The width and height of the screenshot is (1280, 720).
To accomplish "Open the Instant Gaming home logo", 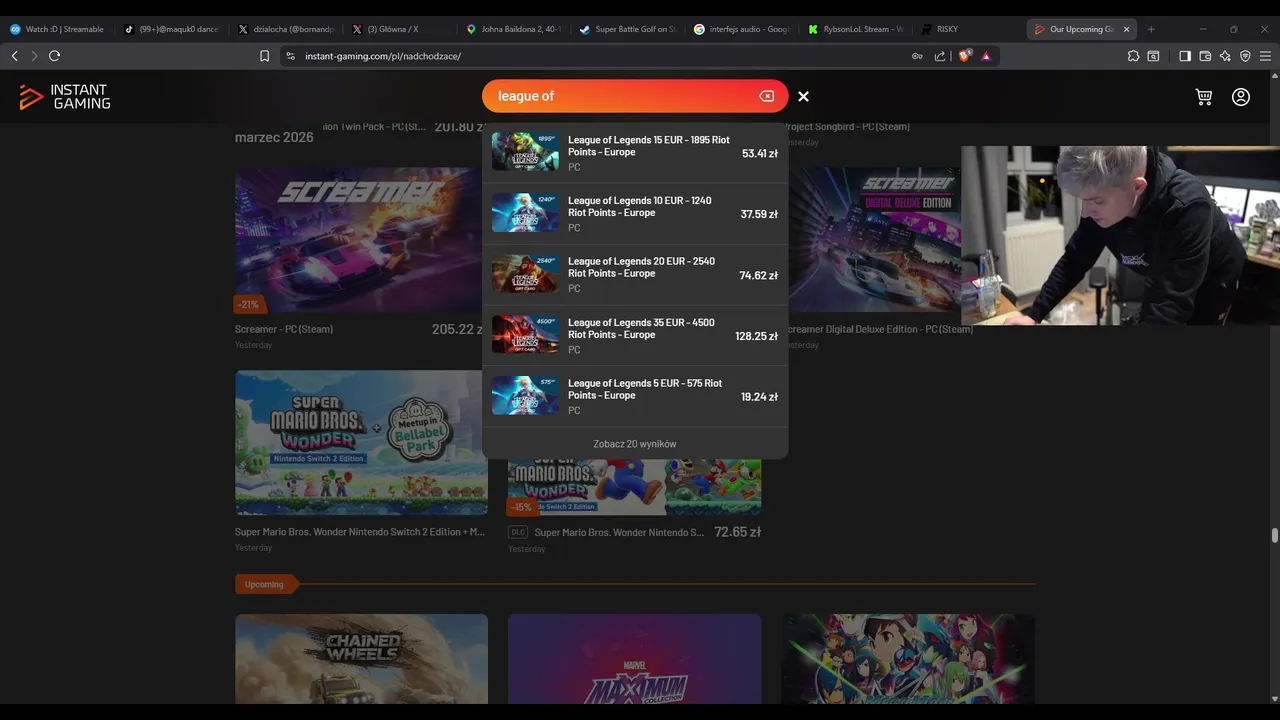I will pos(65,97).
